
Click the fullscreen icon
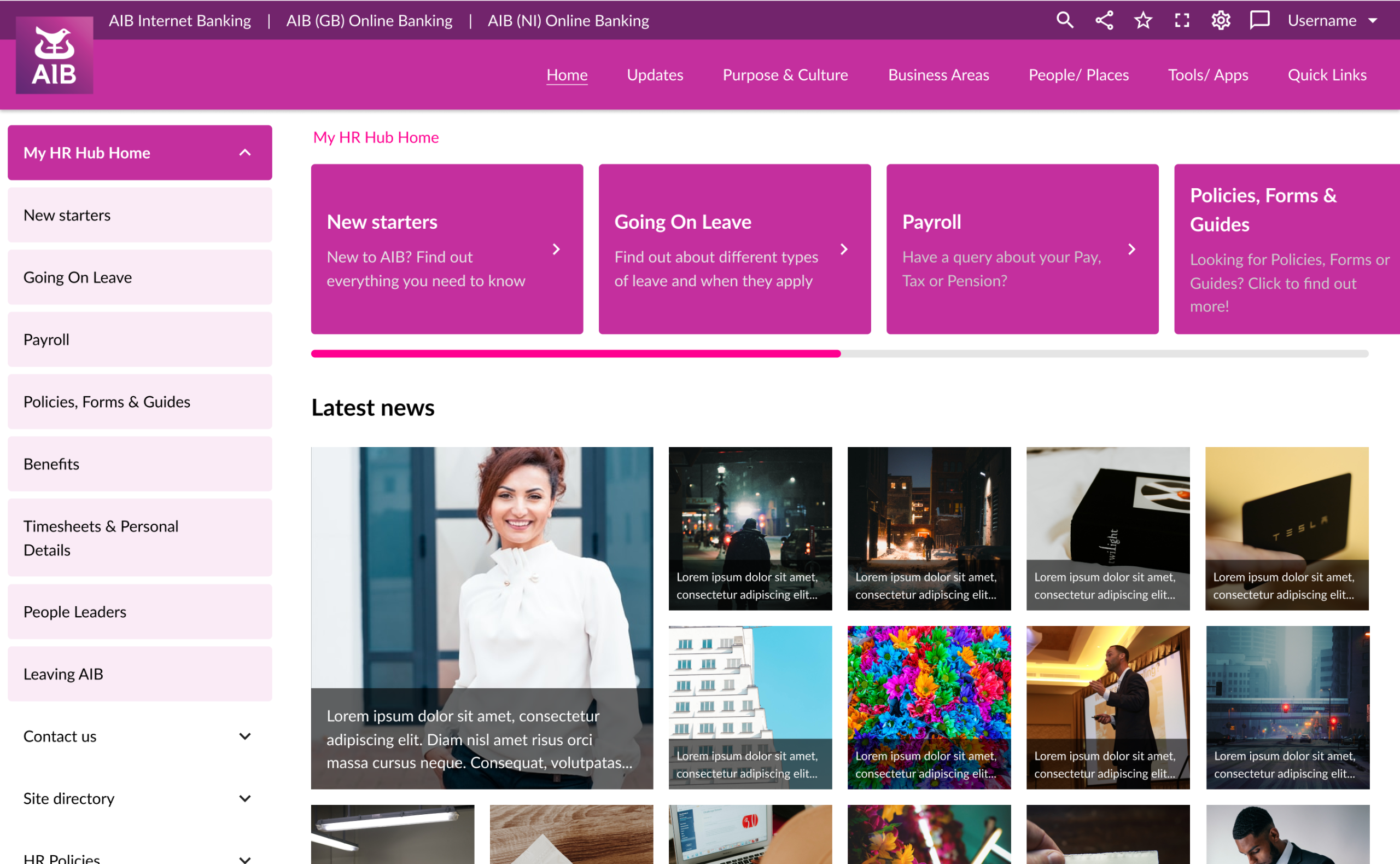1181,20
